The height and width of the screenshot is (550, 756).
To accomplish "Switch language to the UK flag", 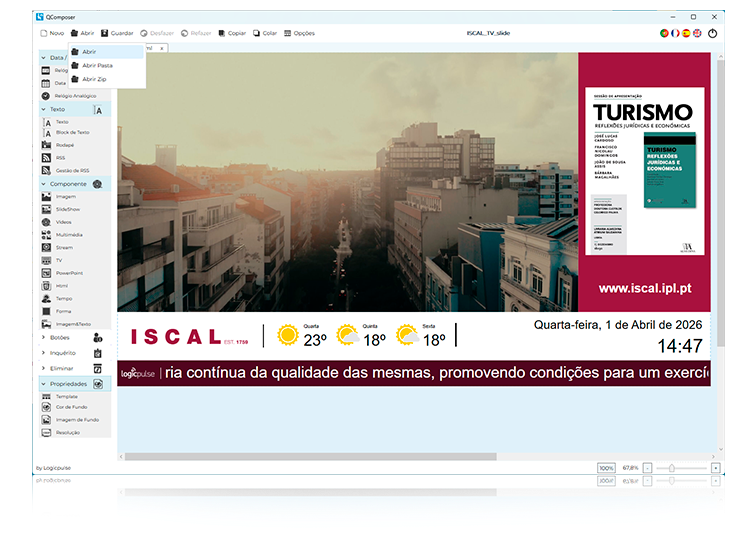I will coord(697,33).
